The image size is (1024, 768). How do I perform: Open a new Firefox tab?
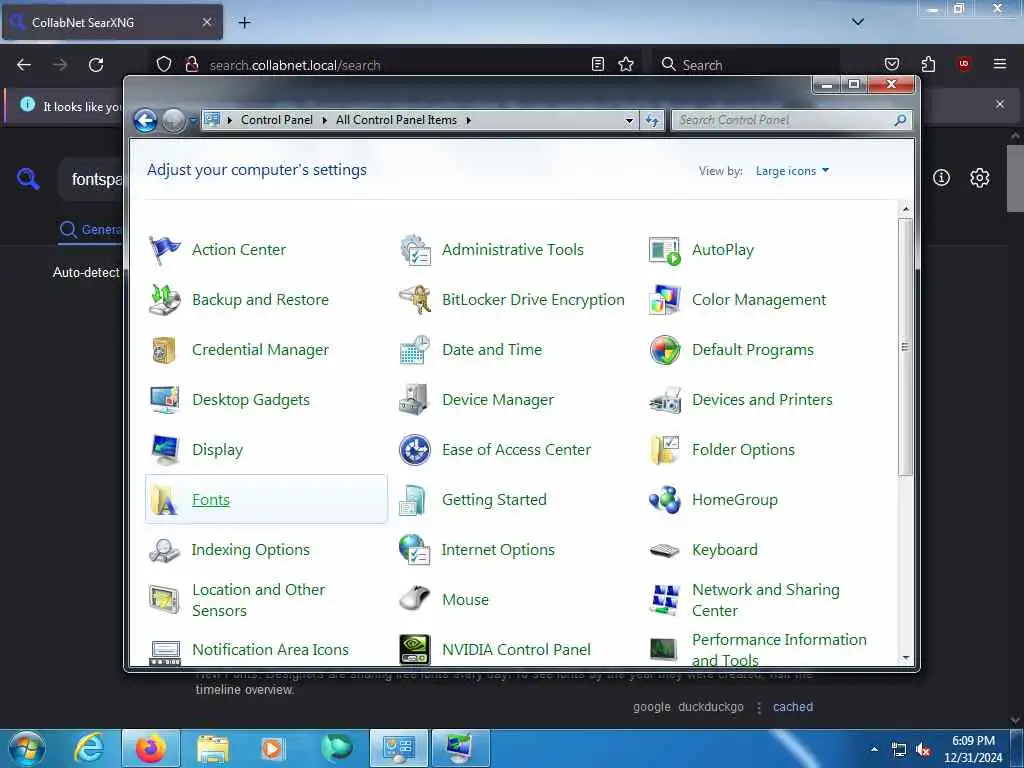tap(244, 23)
